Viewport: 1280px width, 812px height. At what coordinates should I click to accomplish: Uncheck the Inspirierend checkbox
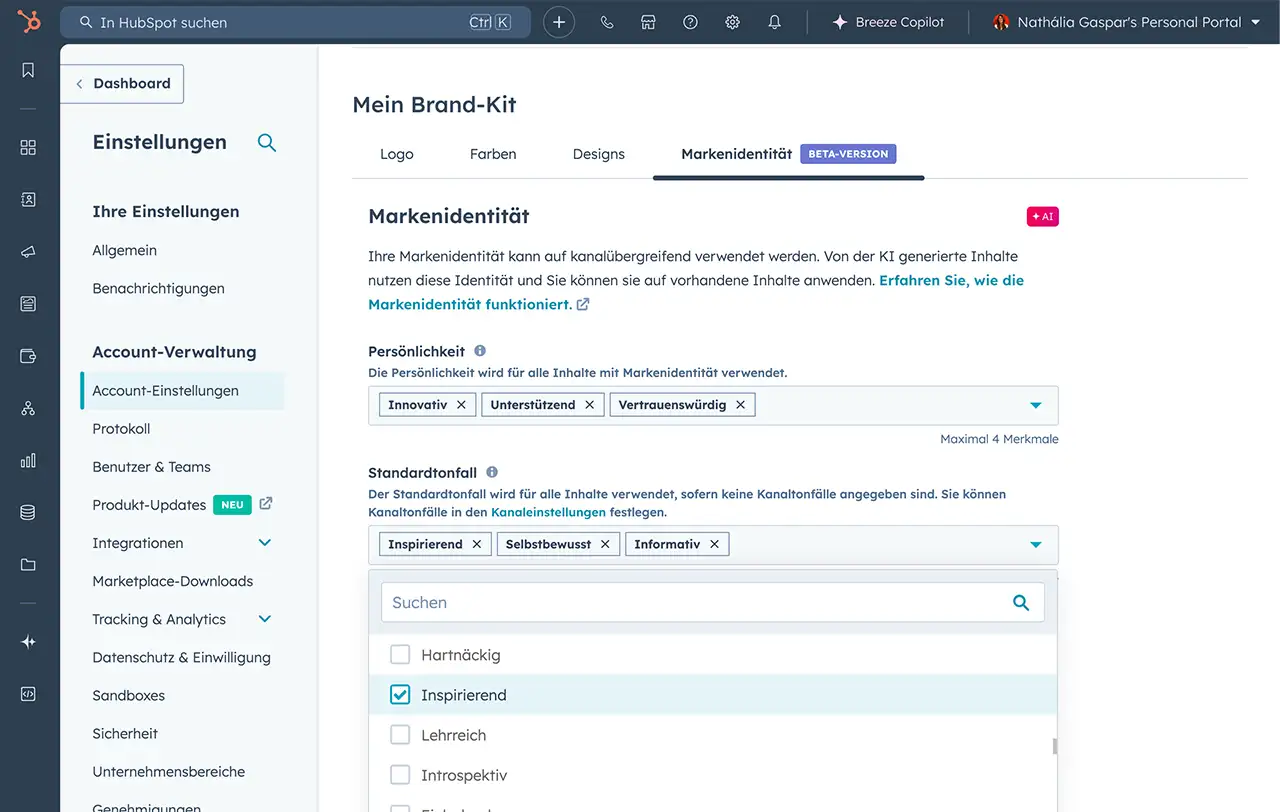(x=400, y=695)
